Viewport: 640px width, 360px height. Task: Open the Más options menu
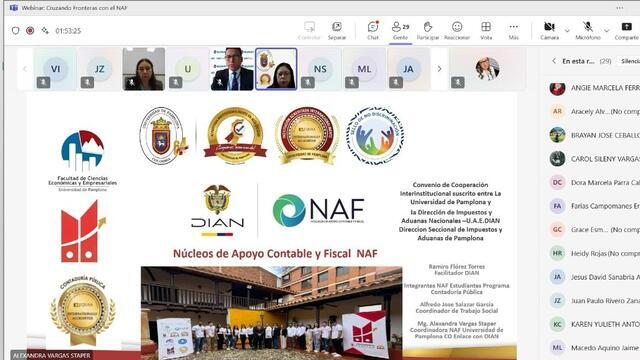tap(513, 31)
